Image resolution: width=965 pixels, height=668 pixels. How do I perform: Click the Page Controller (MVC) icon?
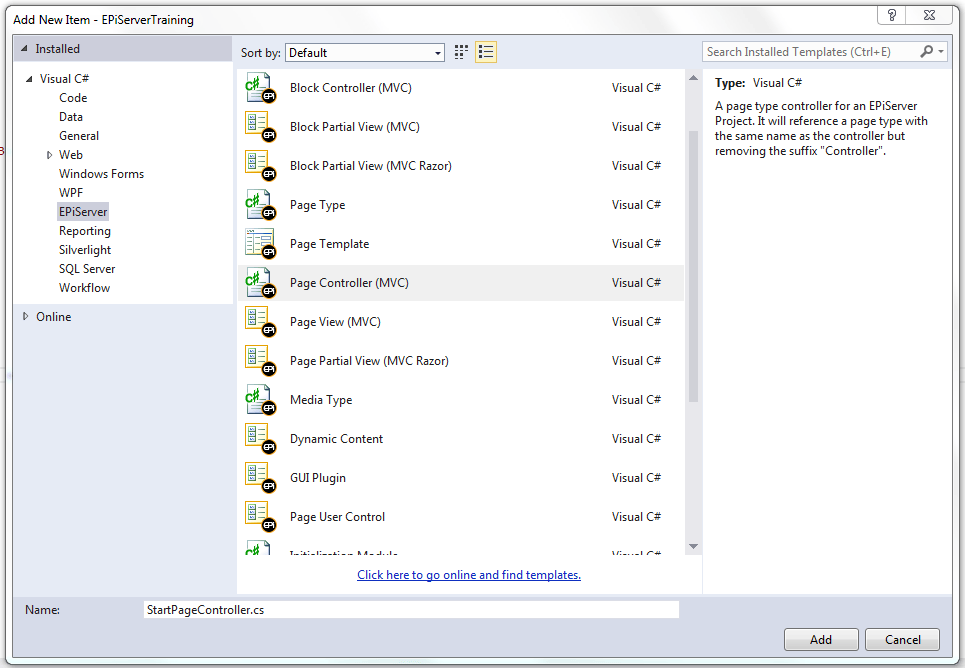click(260, 283)
